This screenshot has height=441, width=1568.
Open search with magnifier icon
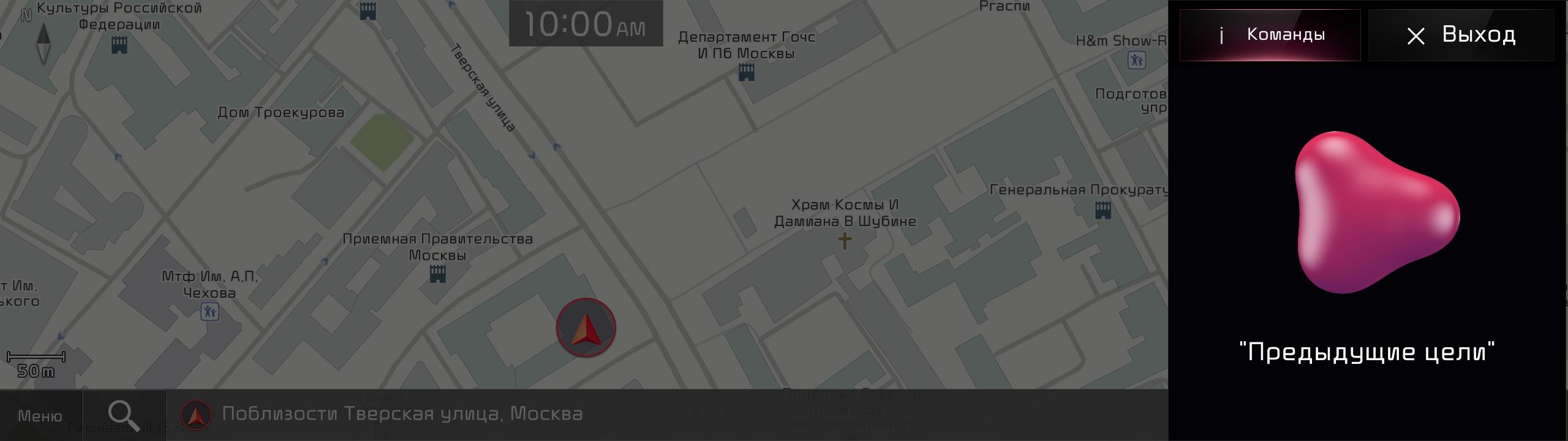pos(124,416)
